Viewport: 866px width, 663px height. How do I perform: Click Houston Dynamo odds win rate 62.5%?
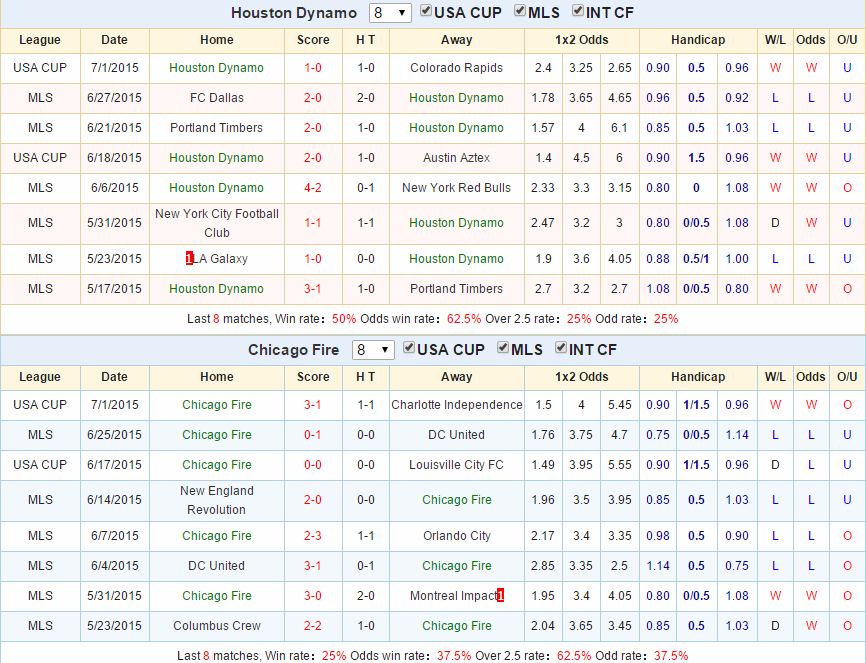click(464, 319)
